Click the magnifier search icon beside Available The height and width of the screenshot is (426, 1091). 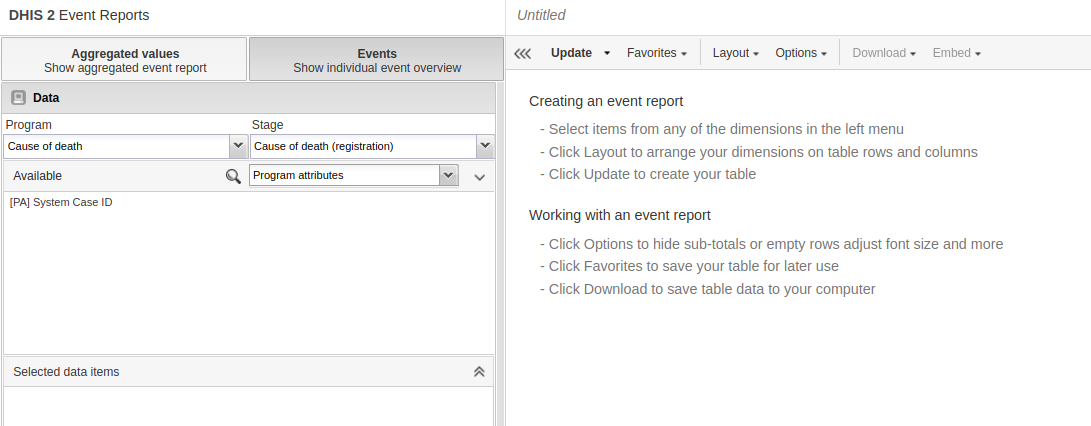tap(233, 176)
